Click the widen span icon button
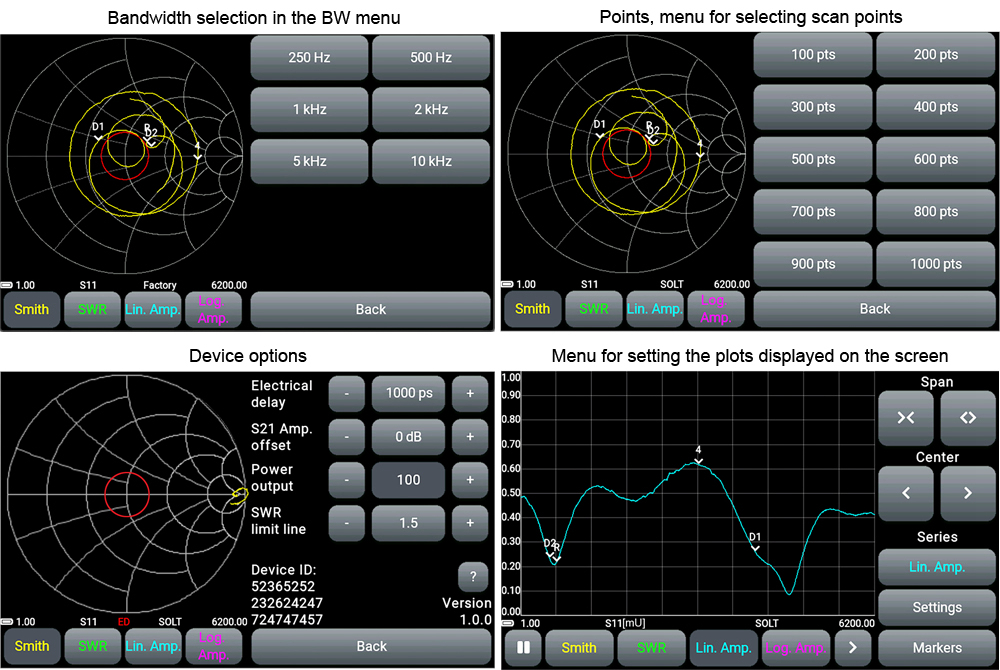This screenshot has width=1000, height=670. 967,418
